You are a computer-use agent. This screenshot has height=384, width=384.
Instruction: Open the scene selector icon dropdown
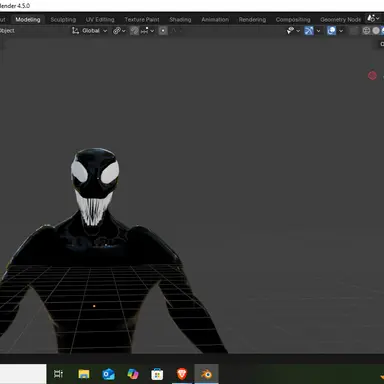pyautogui.click(x=373, y=18)
